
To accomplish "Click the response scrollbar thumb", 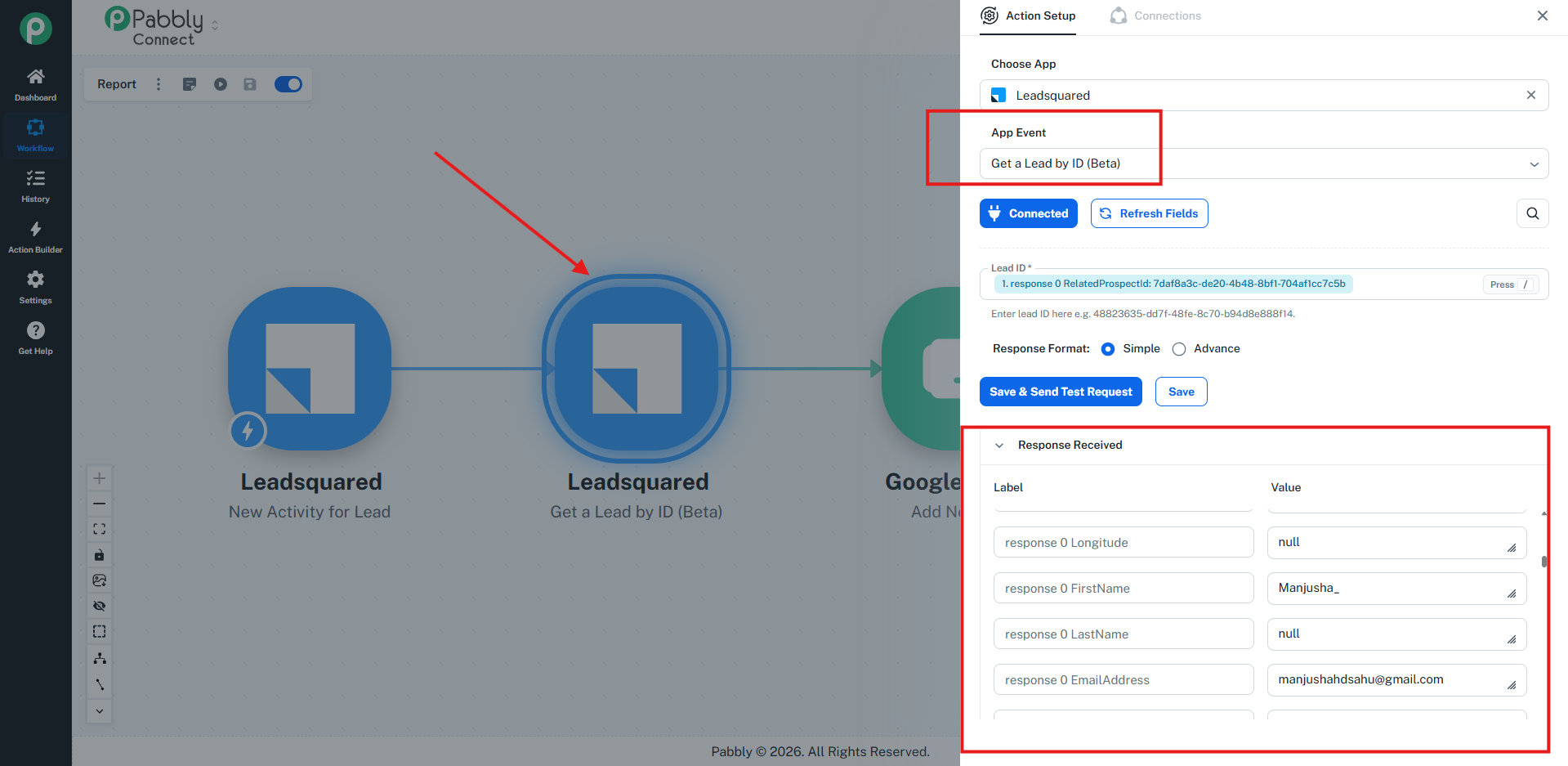I will 1543,562.
